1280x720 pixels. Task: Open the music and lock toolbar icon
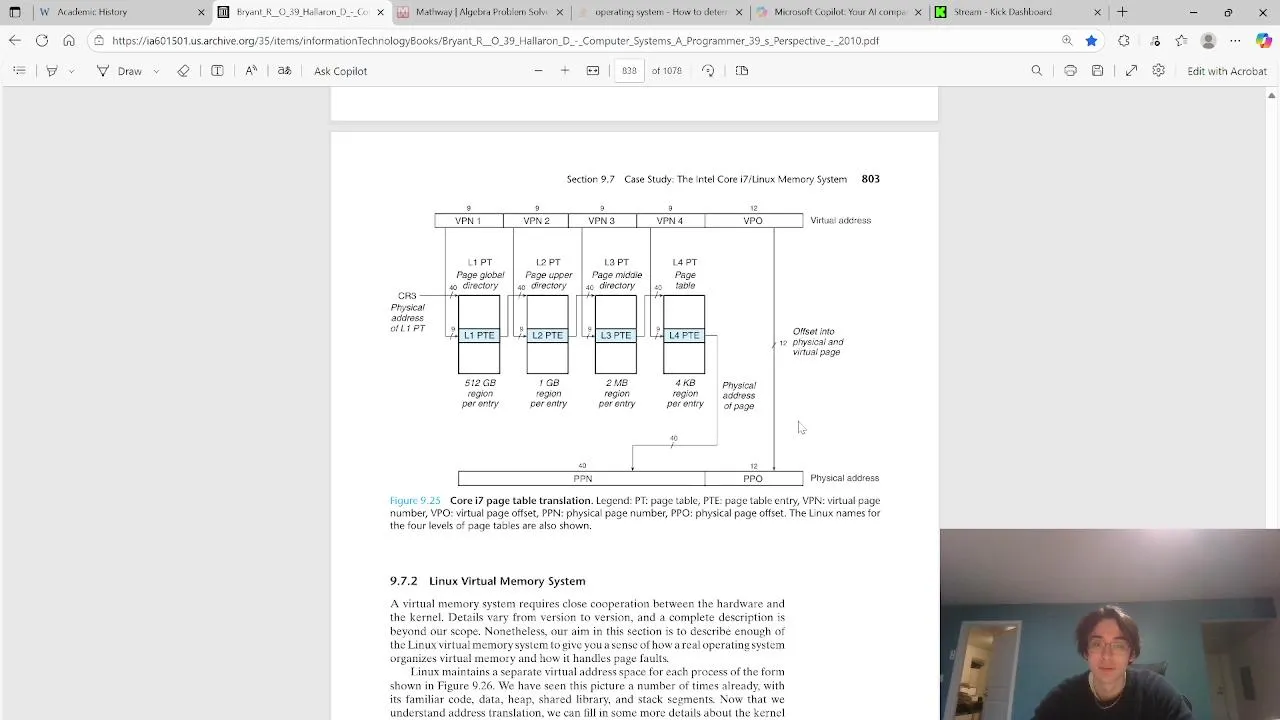(x=1155, y=41)
